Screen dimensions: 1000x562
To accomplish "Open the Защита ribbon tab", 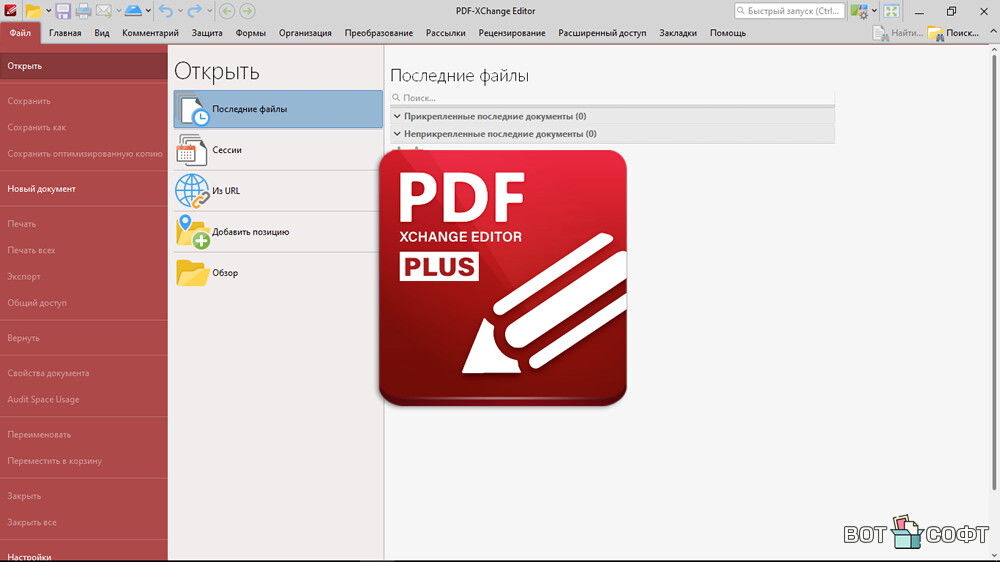I will coord(207,33).
